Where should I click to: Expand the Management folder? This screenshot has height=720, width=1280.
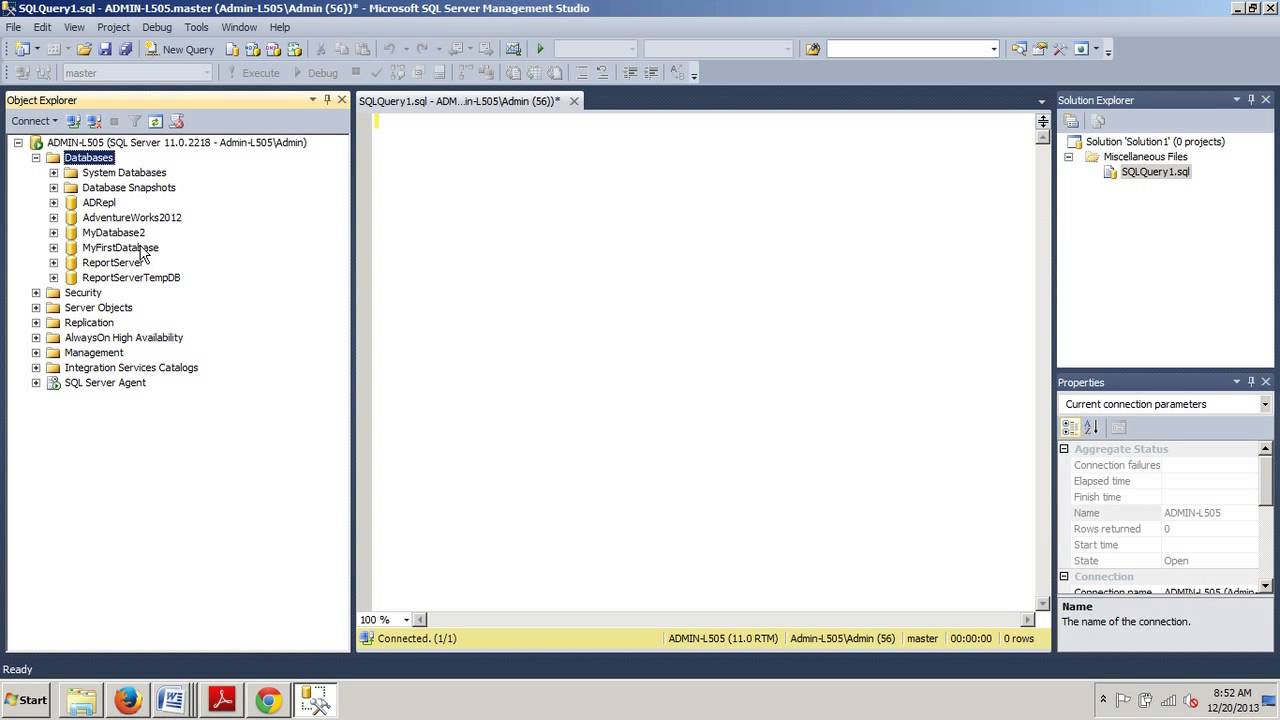tap(36, 353)
